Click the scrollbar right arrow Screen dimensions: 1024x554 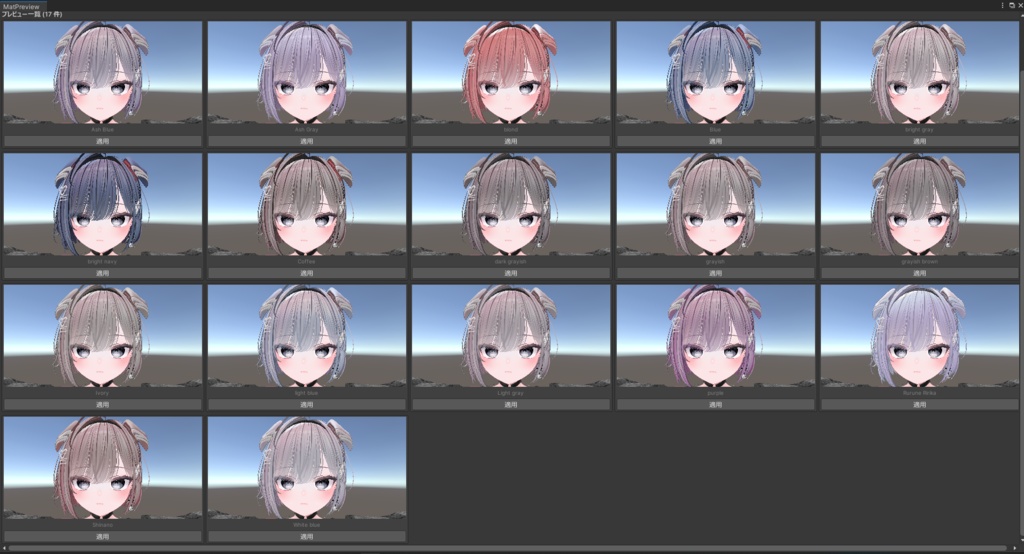click(1014, 548)
